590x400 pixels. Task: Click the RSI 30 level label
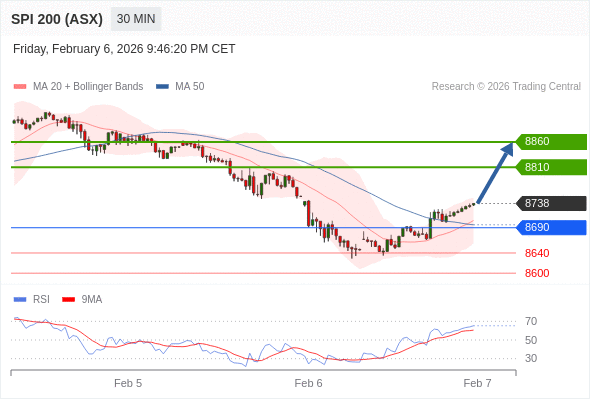[x=531, y=358]
